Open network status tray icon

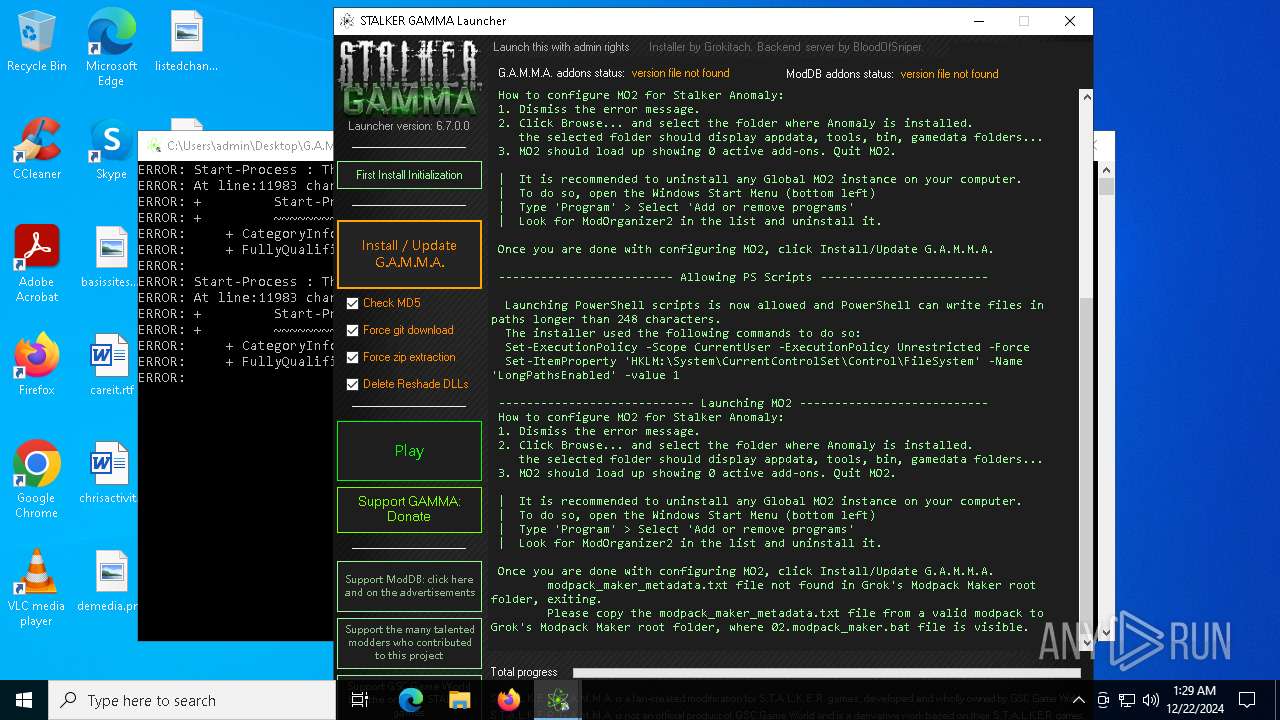1127,700
